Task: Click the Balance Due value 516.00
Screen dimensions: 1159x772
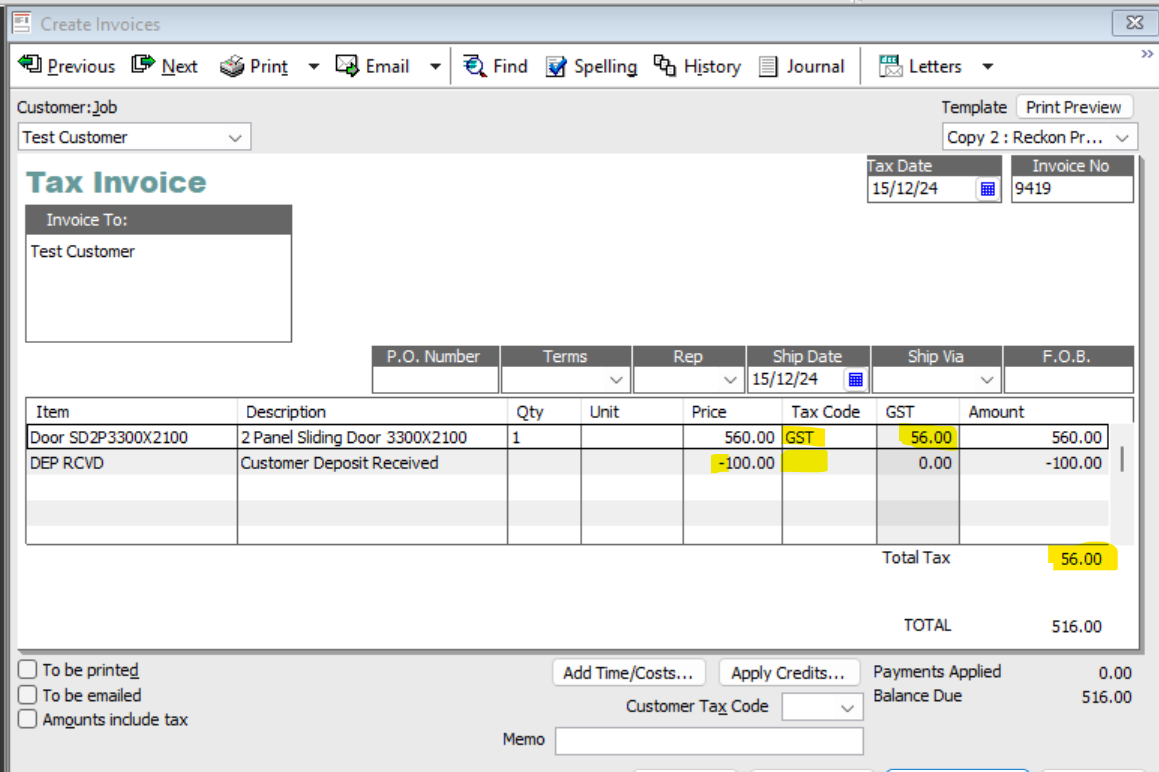Action: pyautogui.click(x=1107, y=697)
